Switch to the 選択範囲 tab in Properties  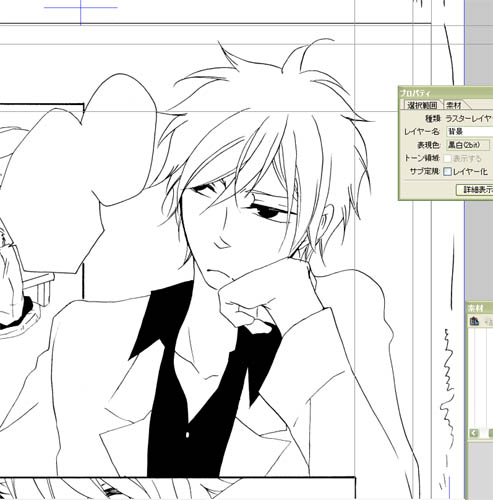click(422, 105)
